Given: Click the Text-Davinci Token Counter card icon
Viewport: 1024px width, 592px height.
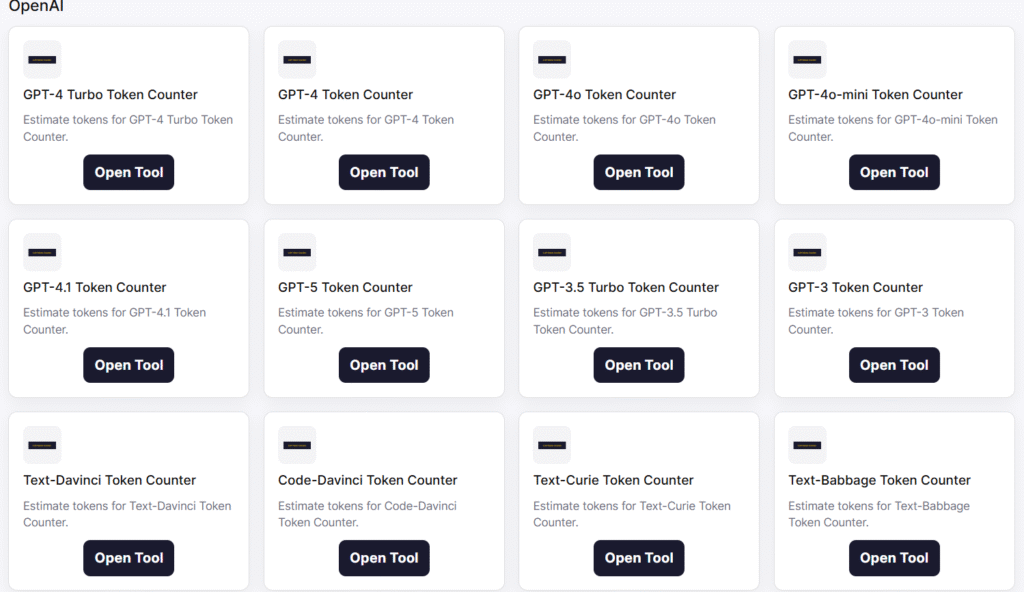Looking at the screenshot, I should (42, 445).
